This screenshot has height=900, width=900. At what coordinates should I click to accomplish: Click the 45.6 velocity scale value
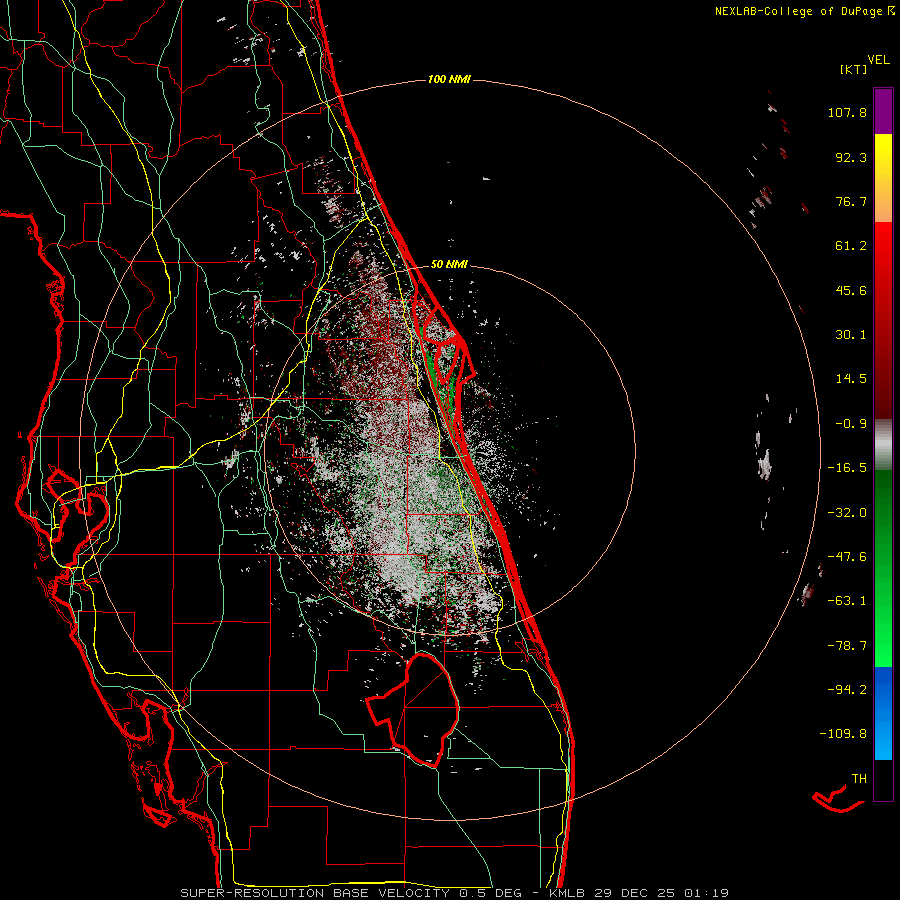tap(851, 290)
